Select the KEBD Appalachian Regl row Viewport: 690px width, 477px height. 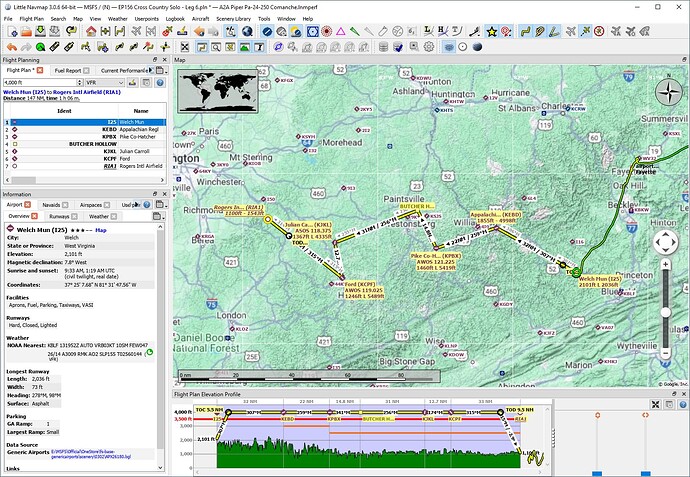coord(84,129)
